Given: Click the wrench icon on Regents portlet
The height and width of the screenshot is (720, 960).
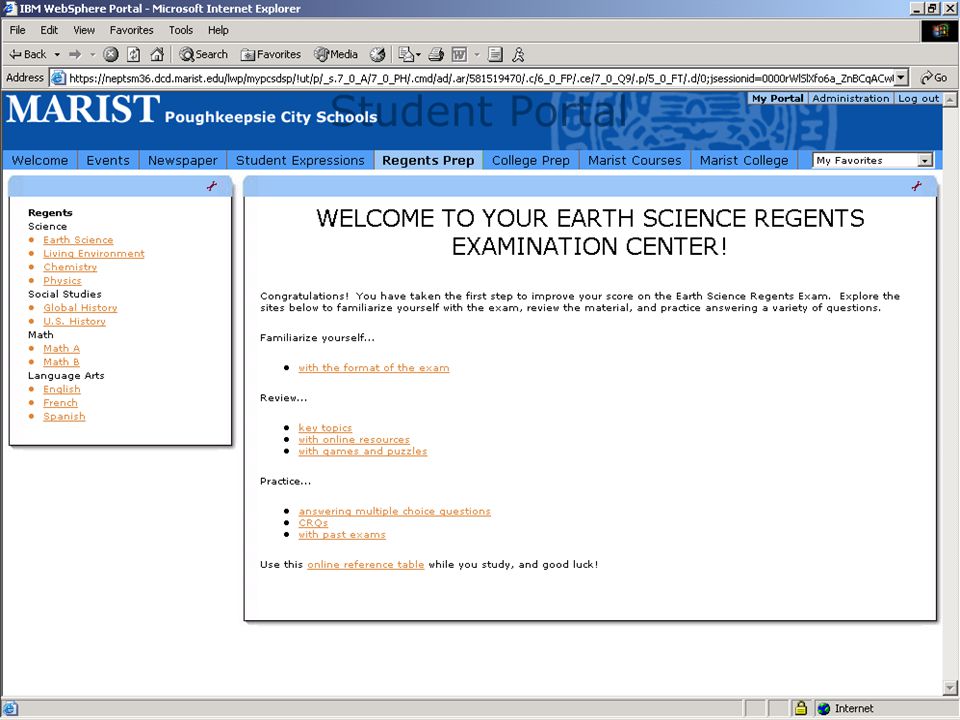Looking at the screenshot, I should [x=212, y=186].
